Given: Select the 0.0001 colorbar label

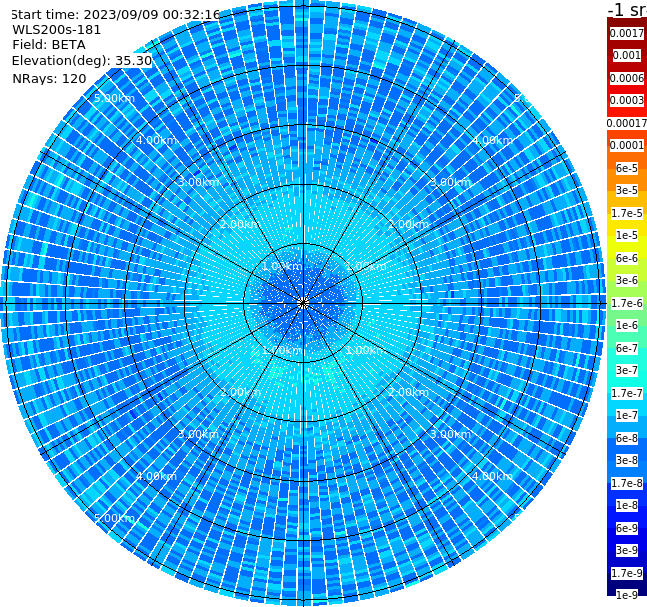Looking at the screenshot, I should [x=627, y=145].
